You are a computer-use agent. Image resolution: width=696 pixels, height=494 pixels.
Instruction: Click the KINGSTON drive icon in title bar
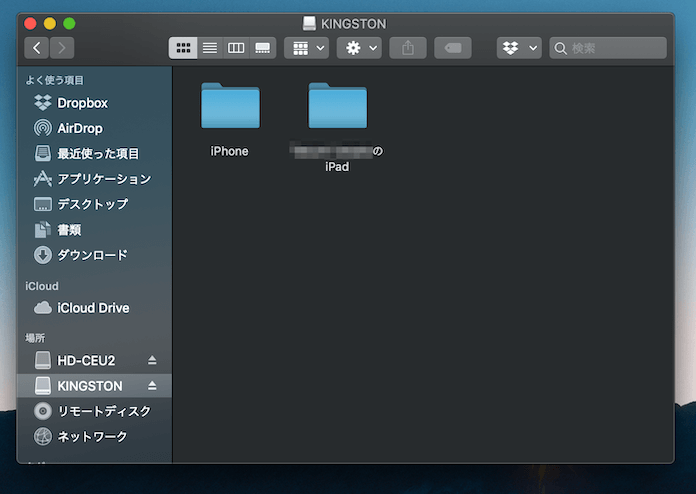pyautogui.click(x=309, y=24)
